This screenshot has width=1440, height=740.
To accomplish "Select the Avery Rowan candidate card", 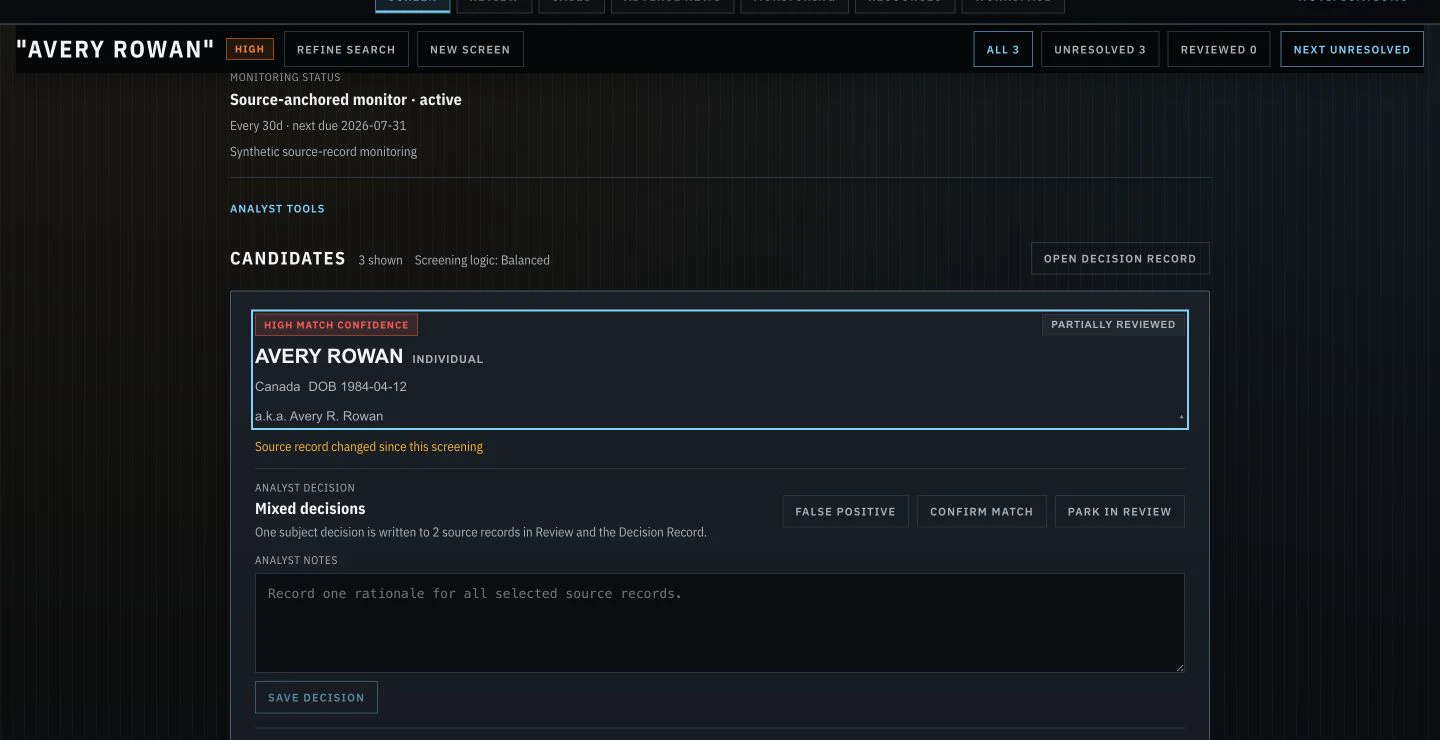I will pyautogui.click(x=720, y=370).
